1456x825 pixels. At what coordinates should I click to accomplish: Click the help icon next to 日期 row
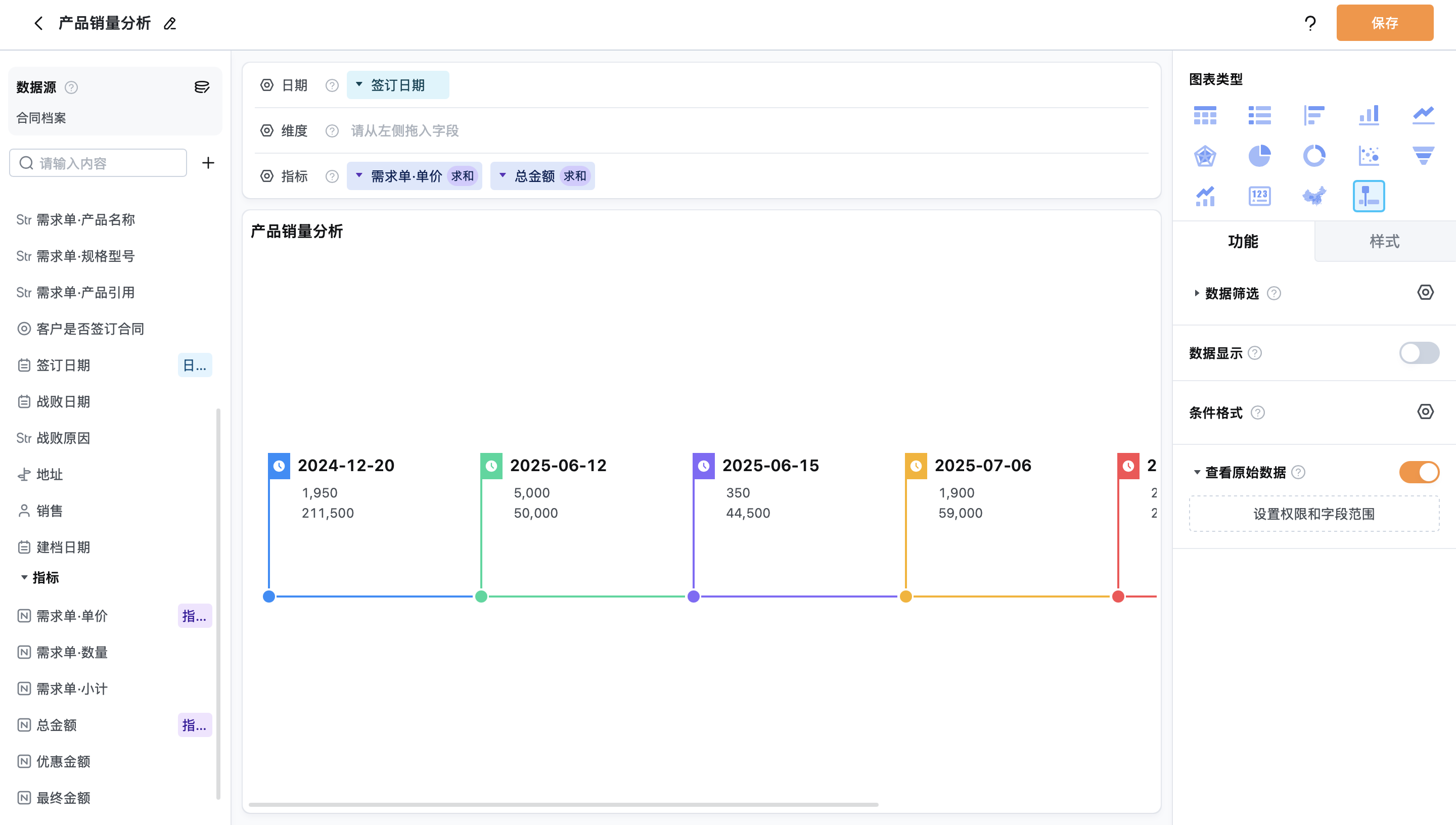(332, 85)
